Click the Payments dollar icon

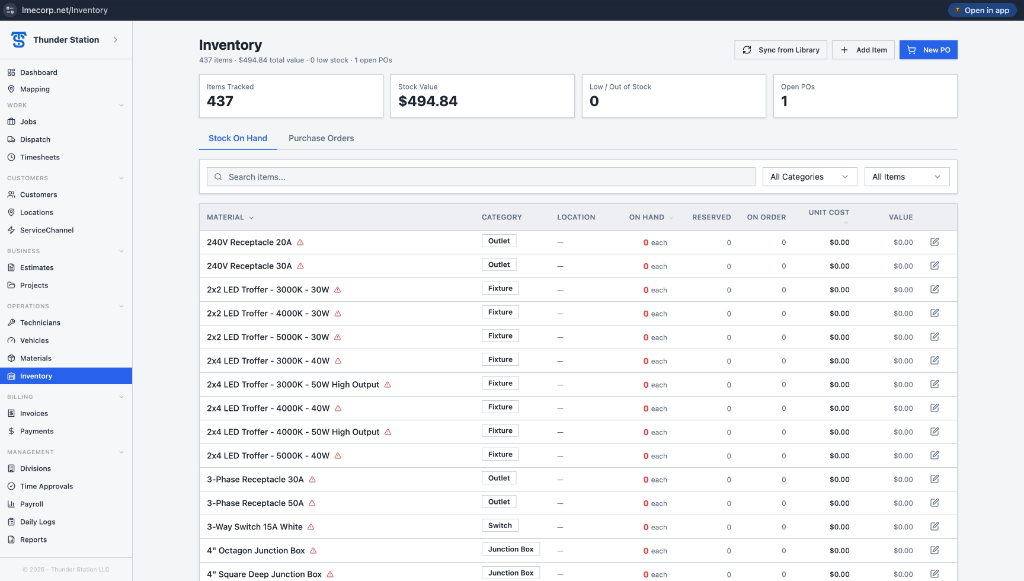pos(11,432)
